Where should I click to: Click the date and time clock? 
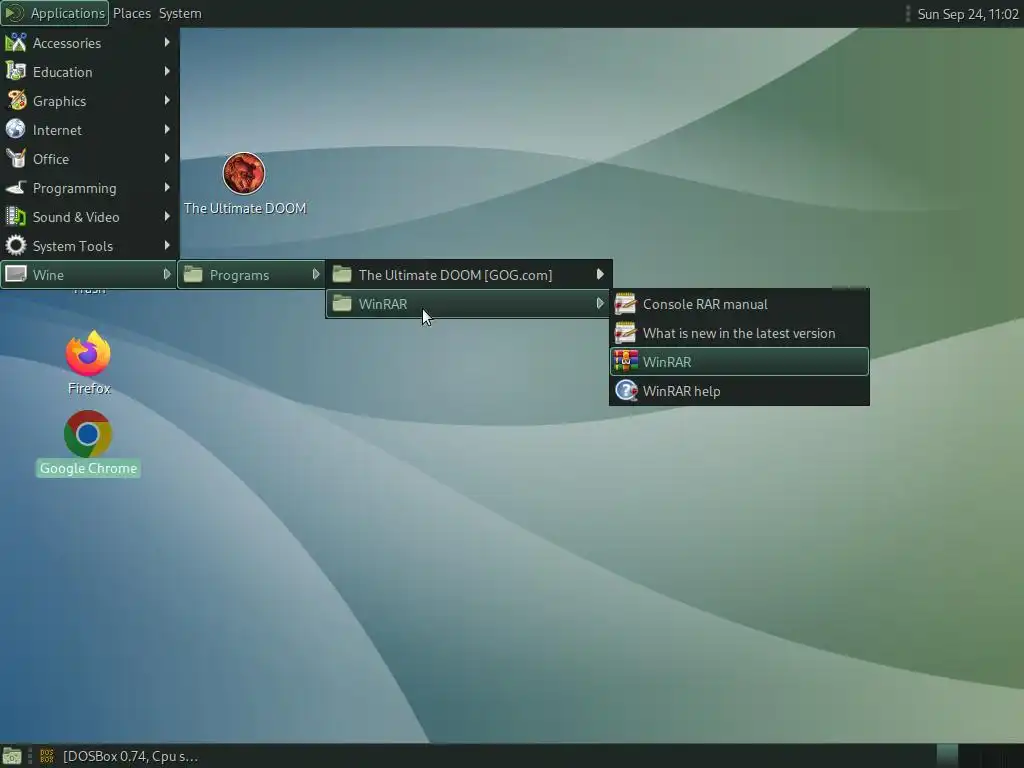point(967,14)
